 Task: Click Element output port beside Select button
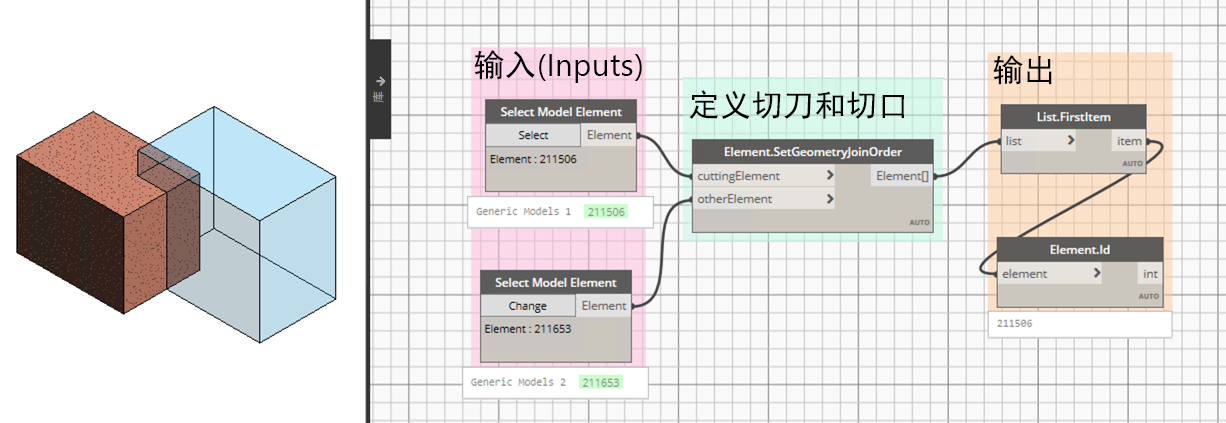pos(608,135)
